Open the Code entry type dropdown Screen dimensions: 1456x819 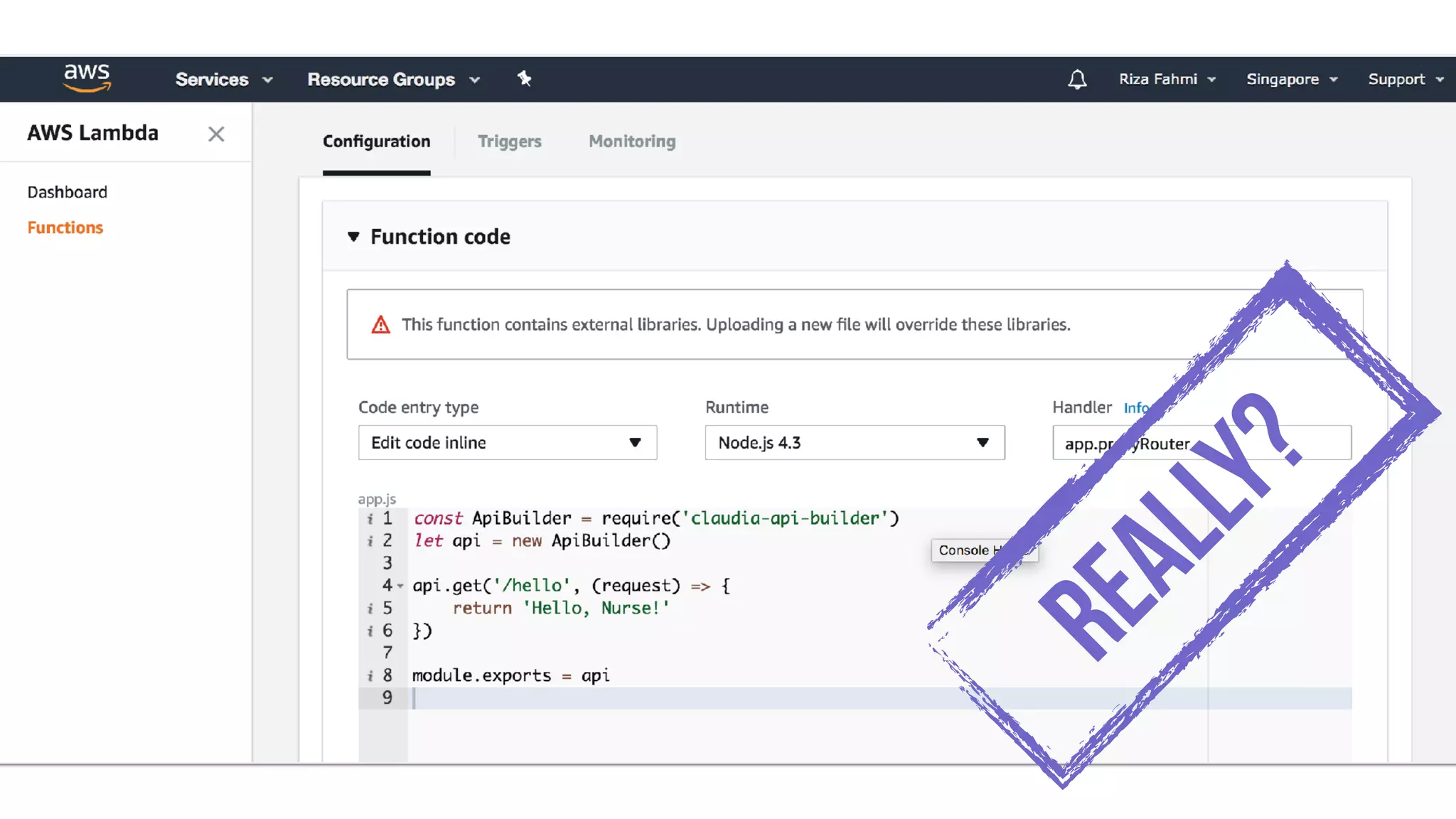pyautogui.click(x=507, y=442)
